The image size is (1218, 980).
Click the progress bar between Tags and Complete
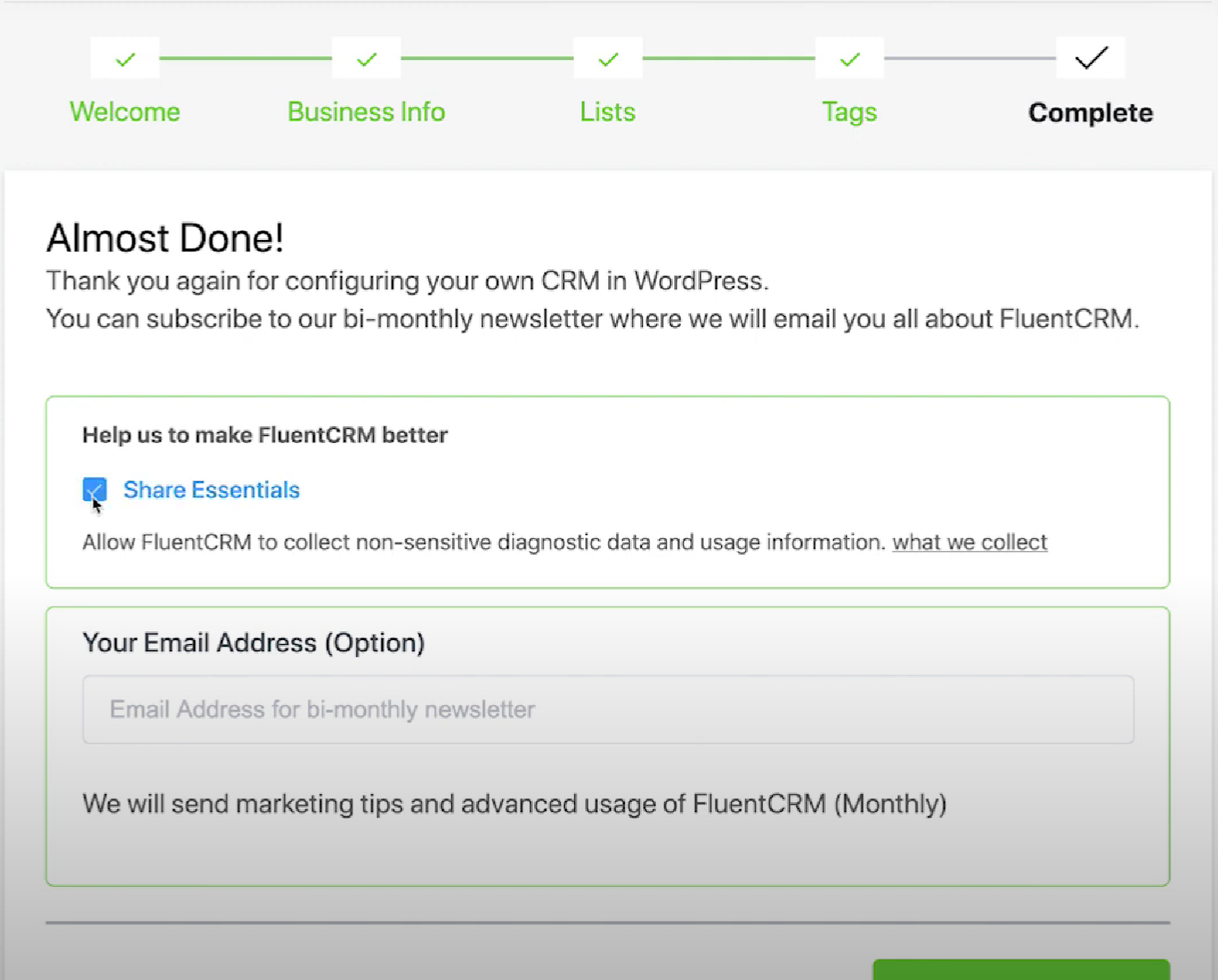[969, 58]
